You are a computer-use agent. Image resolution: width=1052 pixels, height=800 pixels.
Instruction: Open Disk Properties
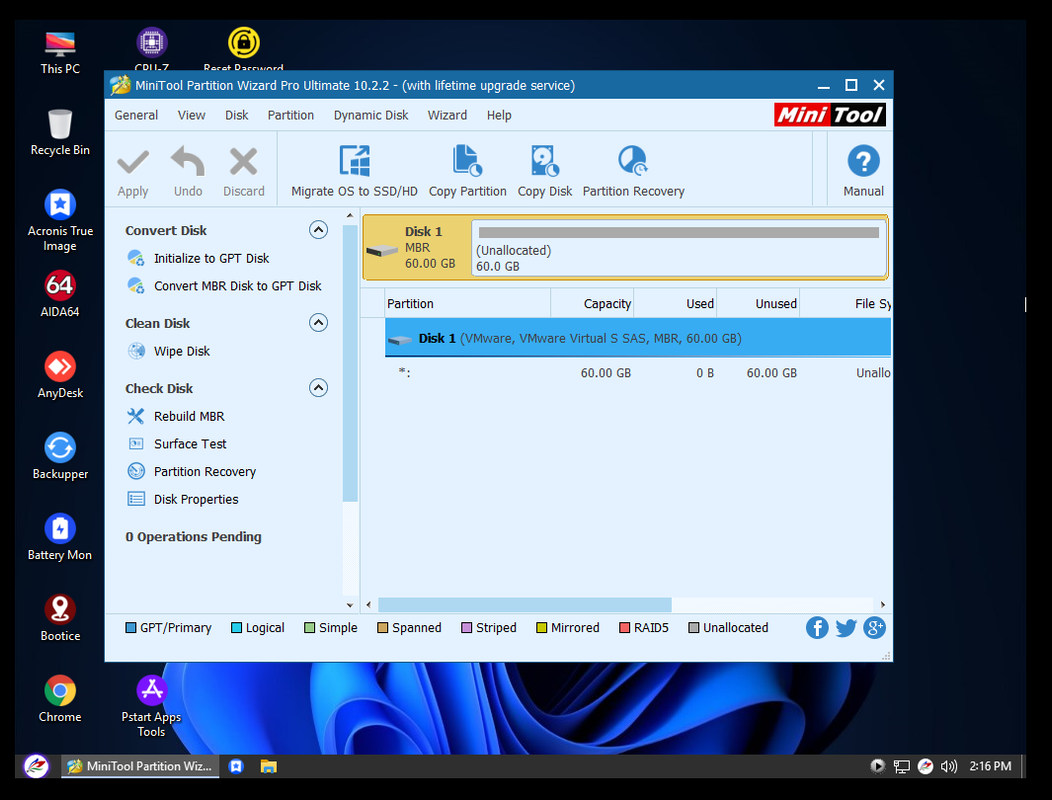[x=196, y=499]
